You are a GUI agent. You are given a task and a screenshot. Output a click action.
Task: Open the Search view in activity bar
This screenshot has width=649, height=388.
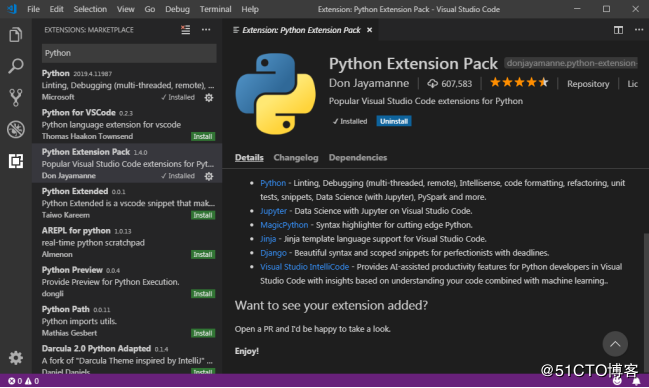(x=15, y=66)
